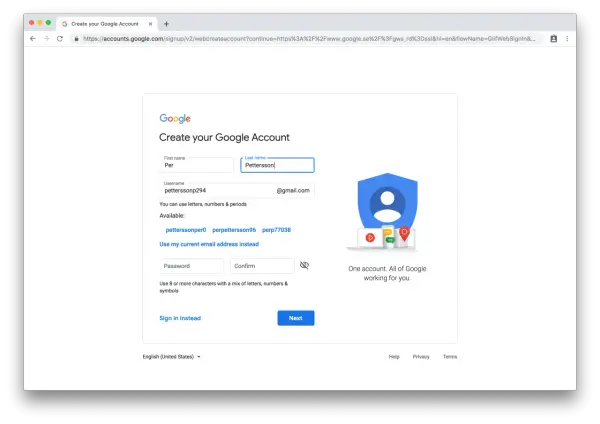
Task: Choose suggested username perp77038
Action: click(276, 230)
